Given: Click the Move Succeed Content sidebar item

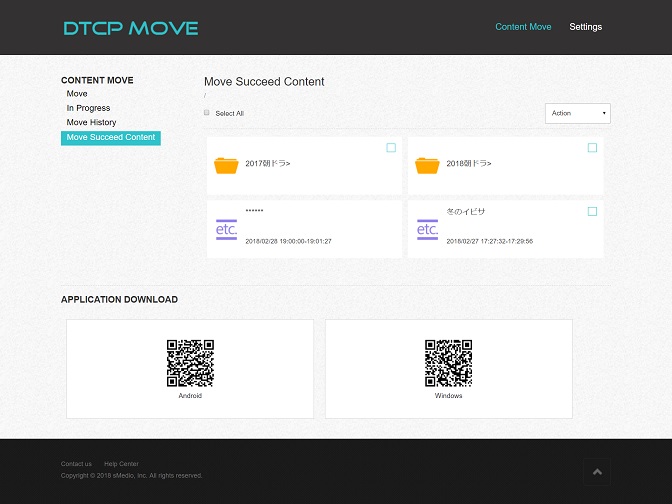Looking at the screenshot, I should click(110, 137).
